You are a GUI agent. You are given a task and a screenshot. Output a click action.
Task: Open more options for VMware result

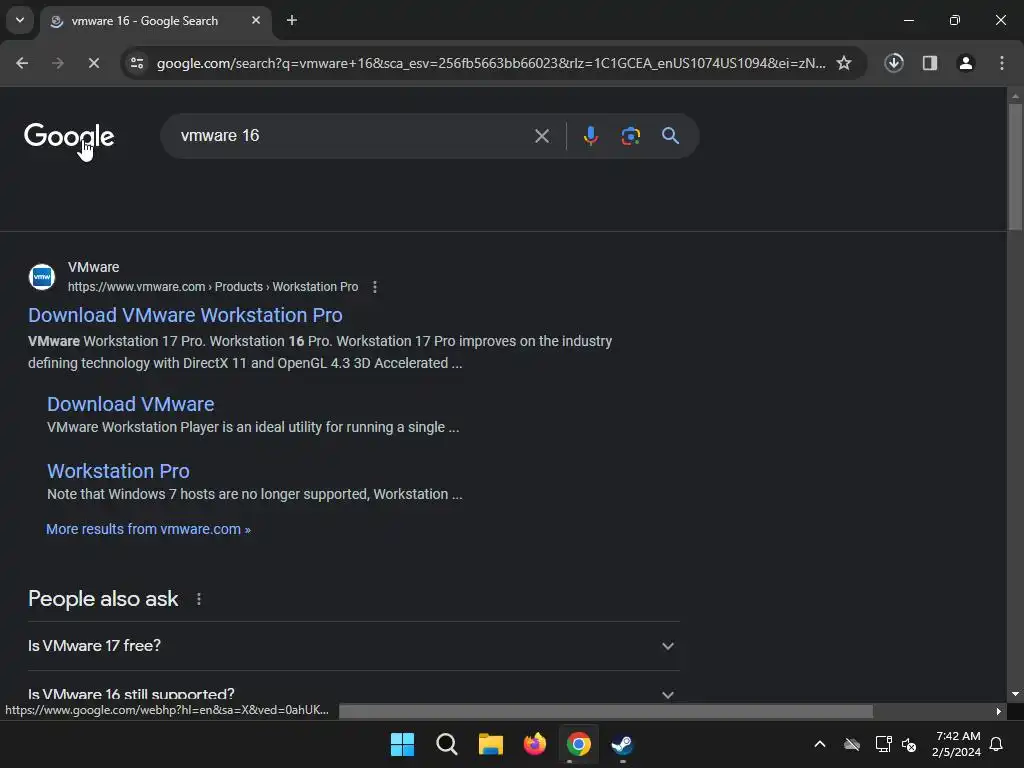[375, 287]
